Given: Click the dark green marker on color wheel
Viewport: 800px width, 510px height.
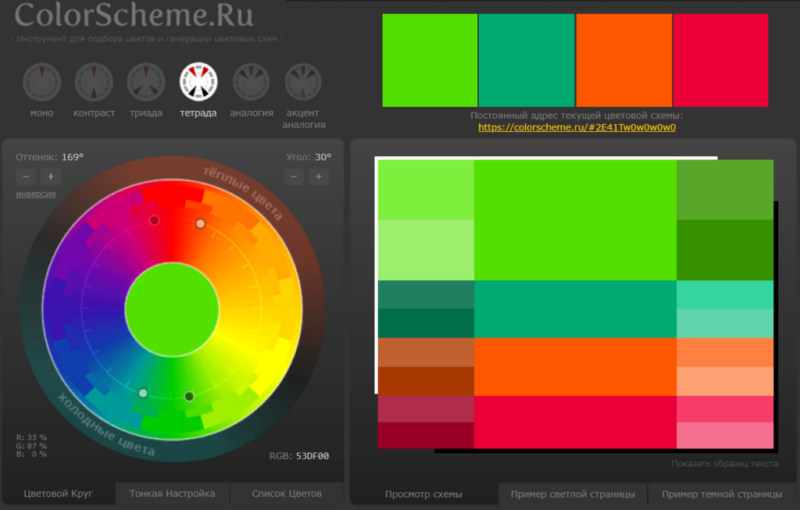Looking at the screenshot, I should [189, 396].
